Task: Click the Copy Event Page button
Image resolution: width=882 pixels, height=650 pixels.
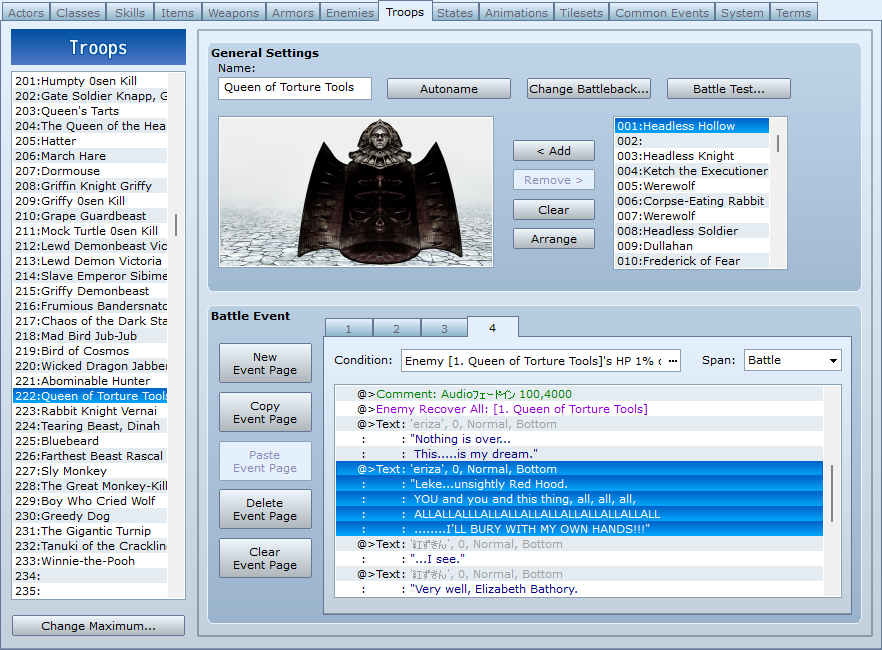Action: 265,412
